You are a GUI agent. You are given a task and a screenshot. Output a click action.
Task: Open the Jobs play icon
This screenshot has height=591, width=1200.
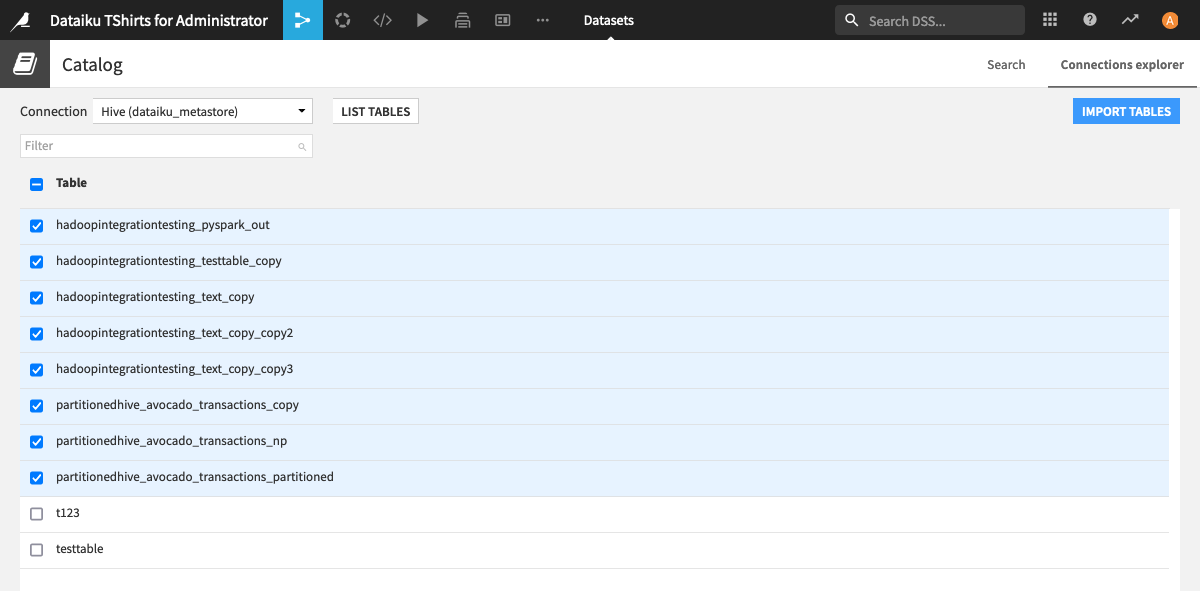[422, 19]
